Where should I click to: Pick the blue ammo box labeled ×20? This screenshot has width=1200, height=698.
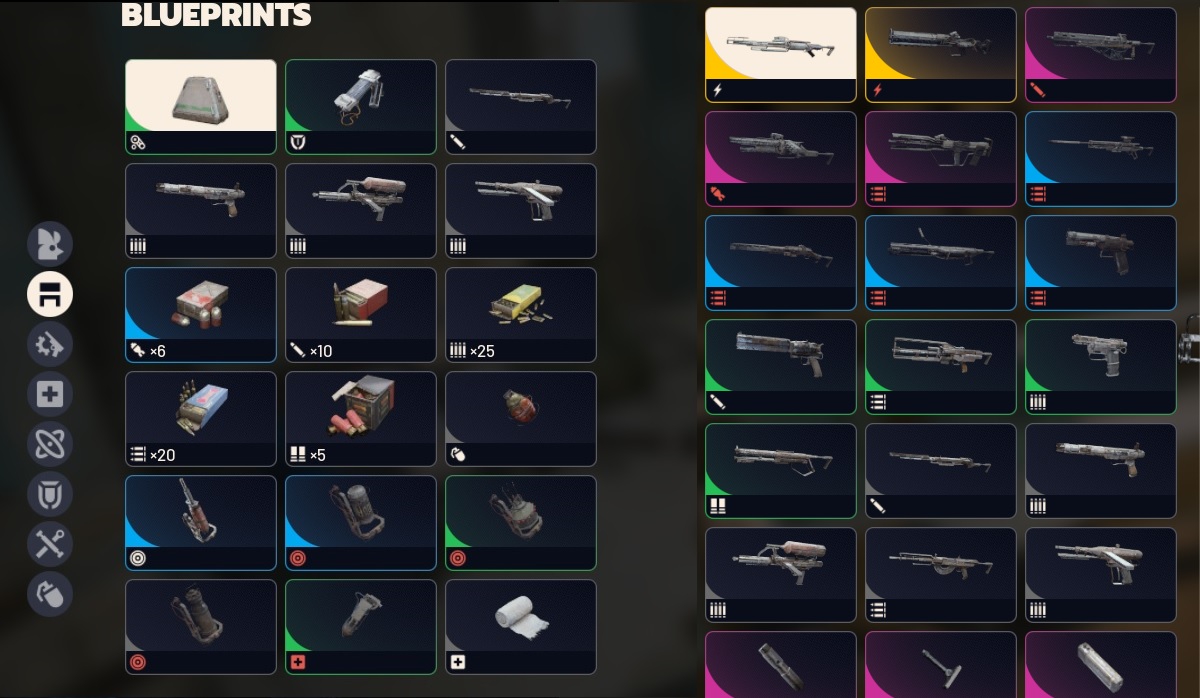pyautogui.click(x=201, y=419)
